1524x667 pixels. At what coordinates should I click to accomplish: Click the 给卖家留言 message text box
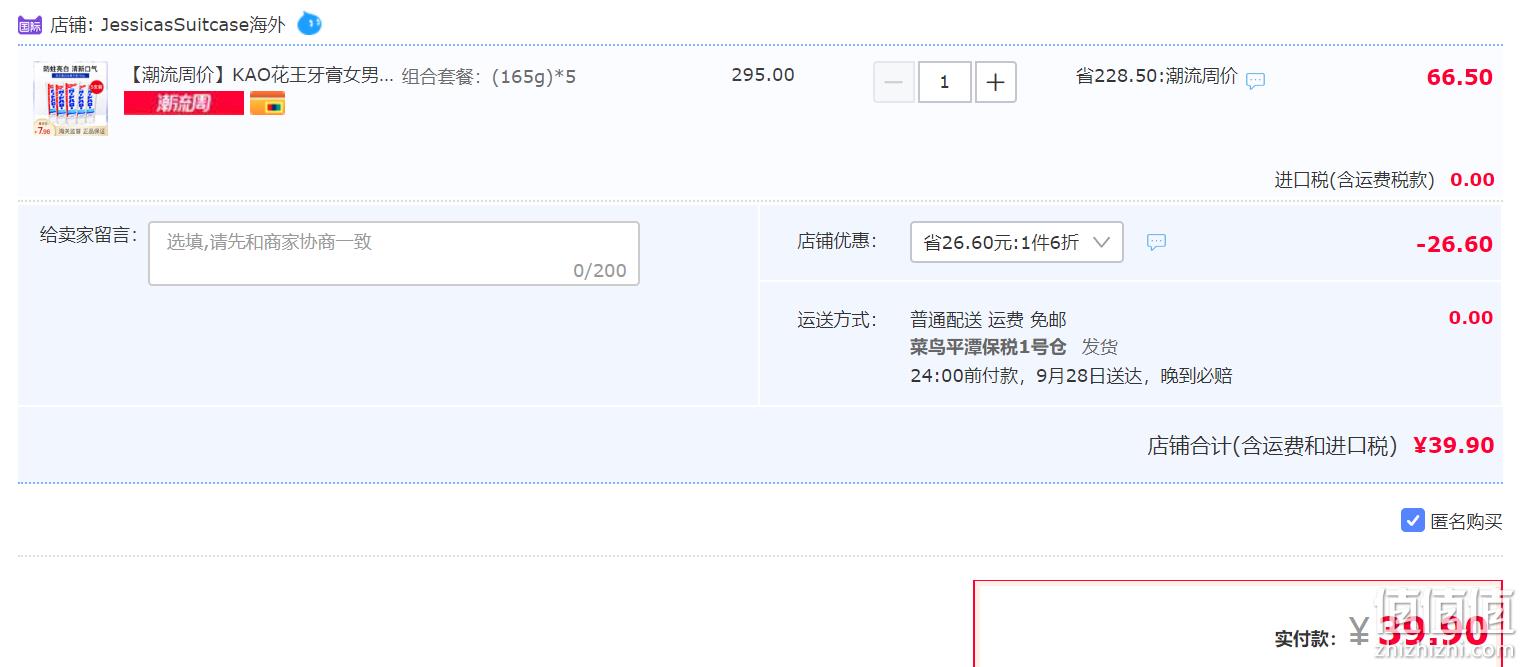coord(394,253)
